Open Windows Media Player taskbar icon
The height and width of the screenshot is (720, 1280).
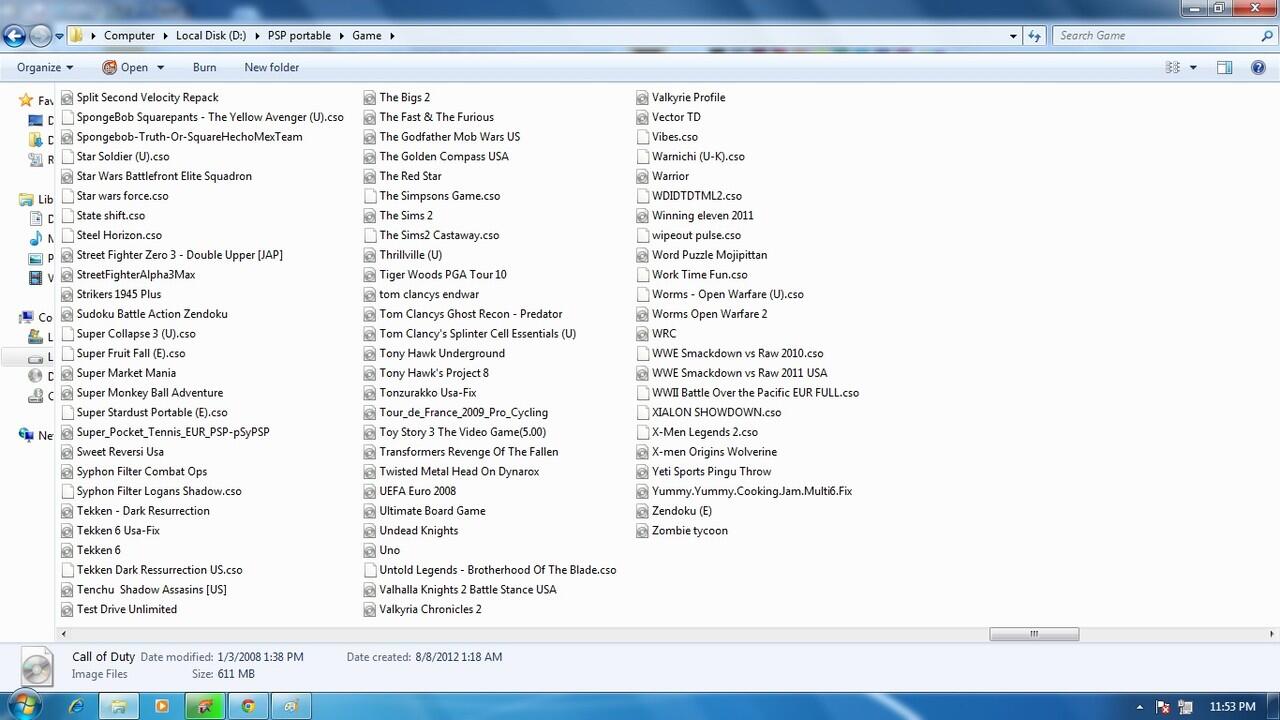point(161,706)
